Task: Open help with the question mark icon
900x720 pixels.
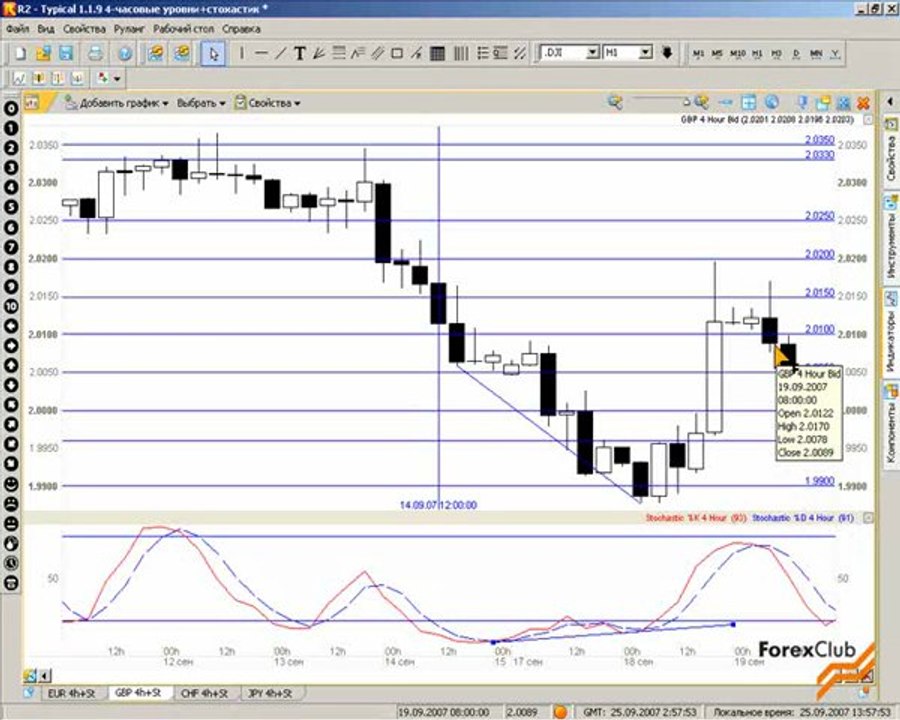Action: [x=125, y=54]
